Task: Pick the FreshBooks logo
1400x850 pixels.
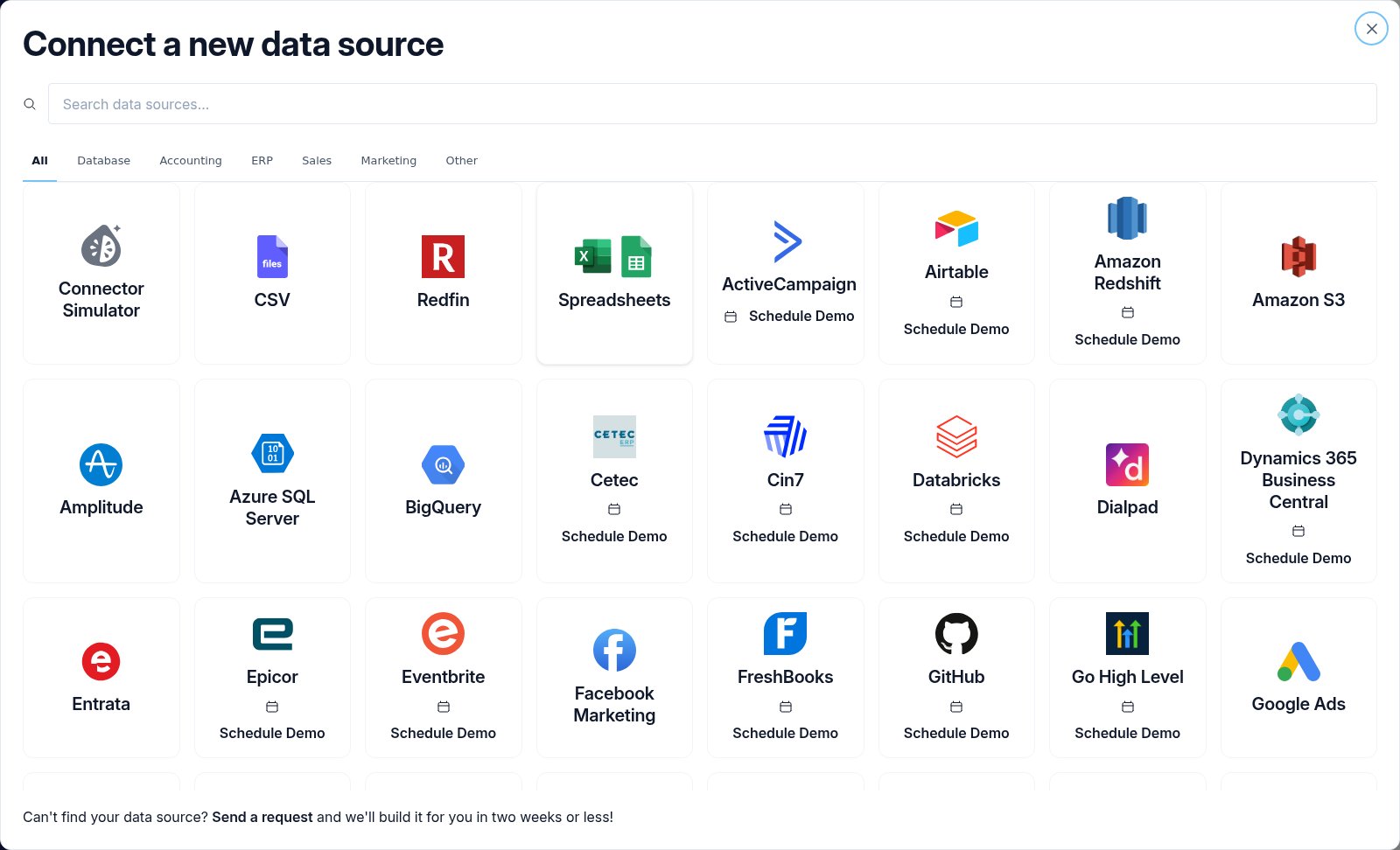Action: [785, 634]
